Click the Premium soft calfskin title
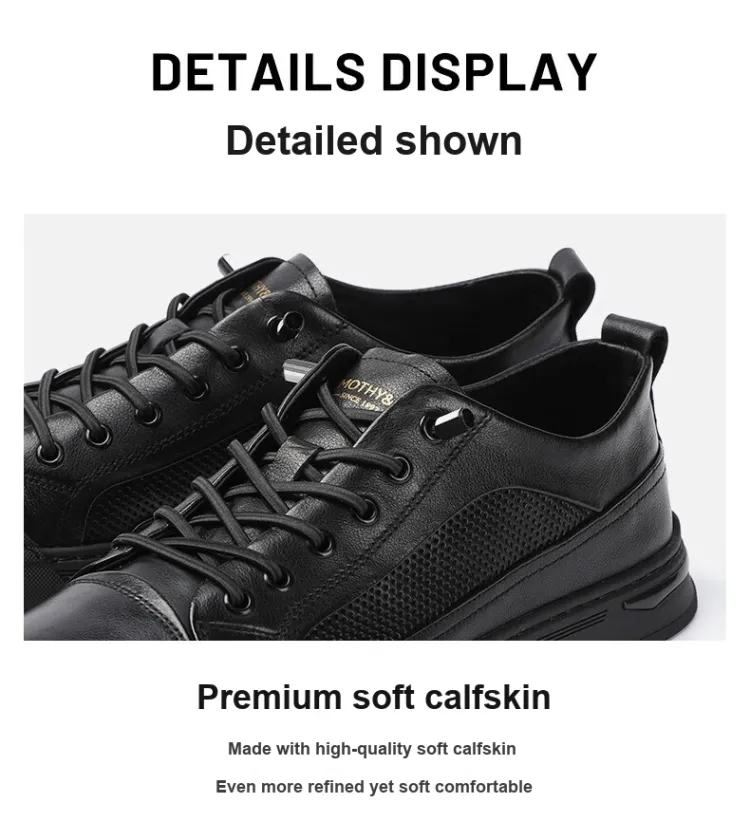750x840 pixels. coord(374,697)
